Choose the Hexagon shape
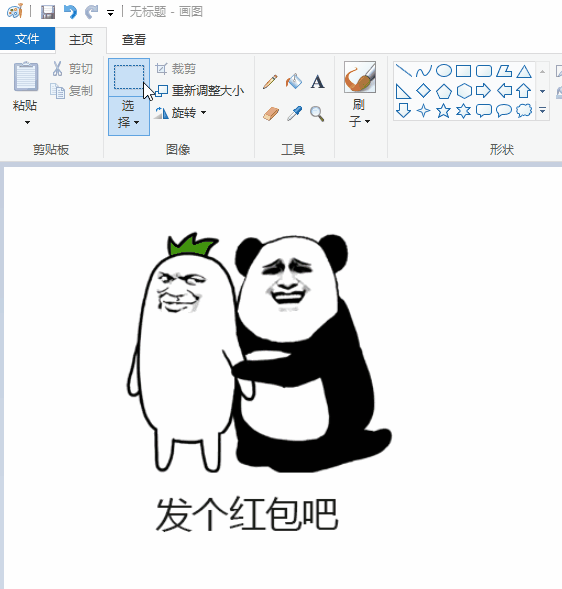This screenshot has height=589, width=562. click(x=464, y=91)
